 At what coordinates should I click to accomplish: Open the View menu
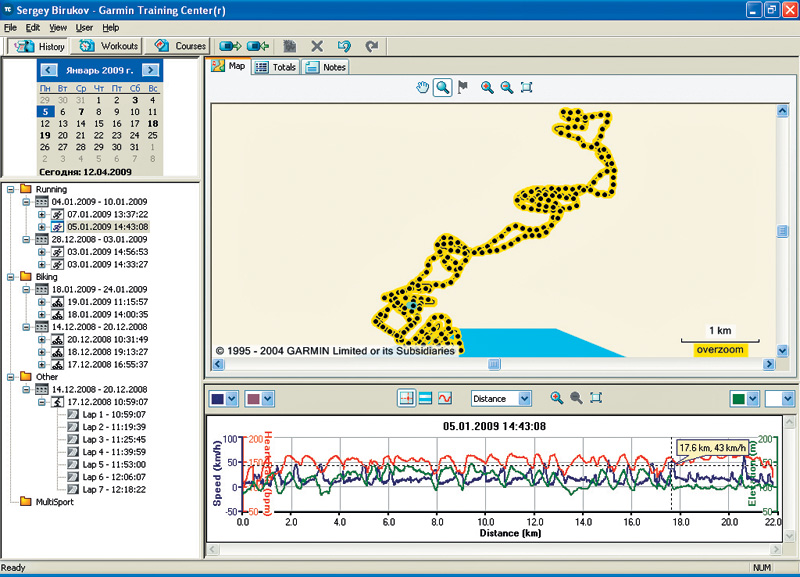[x=58, y=28]
